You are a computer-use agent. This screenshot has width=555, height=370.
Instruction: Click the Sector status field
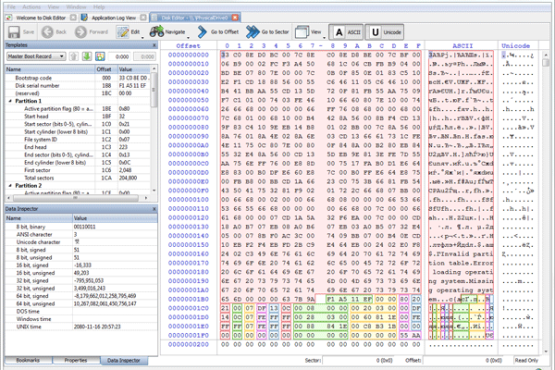pyautogui.click(x=359, y=360)
